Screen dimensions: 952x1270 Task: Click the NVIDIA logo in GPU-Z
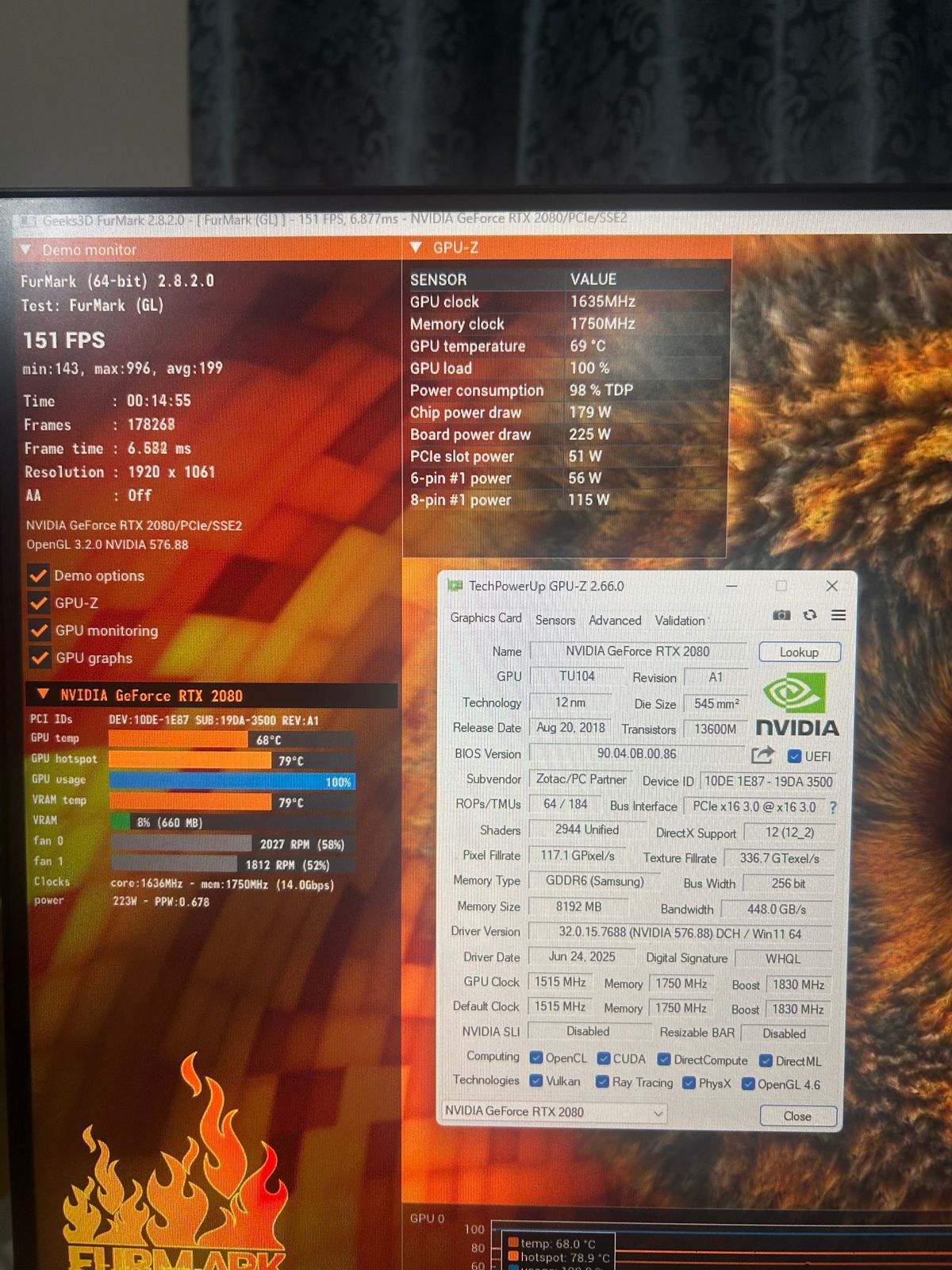(796, 705)
